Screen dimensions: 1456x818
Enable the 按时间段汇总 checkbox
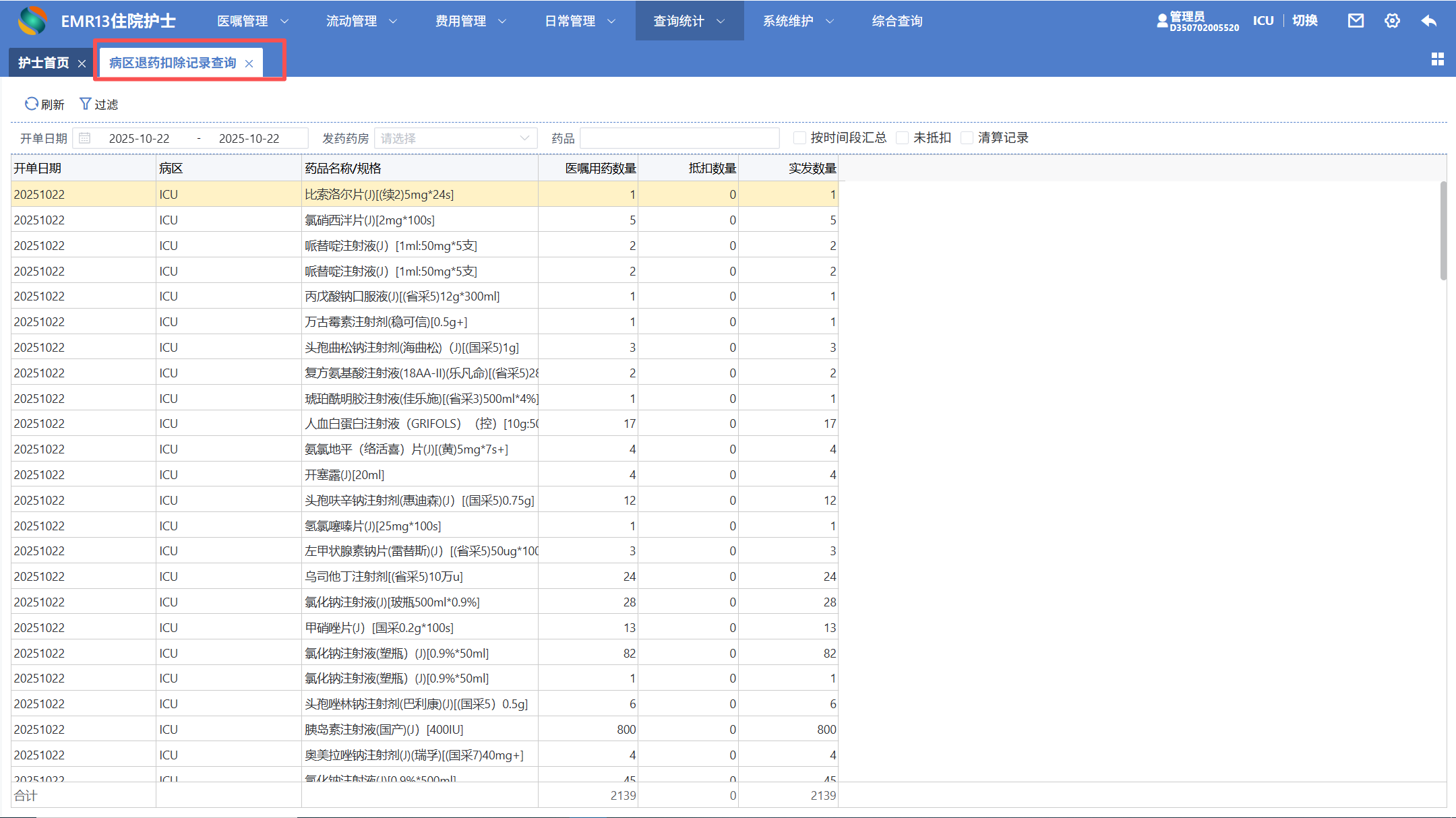[799, 138]
